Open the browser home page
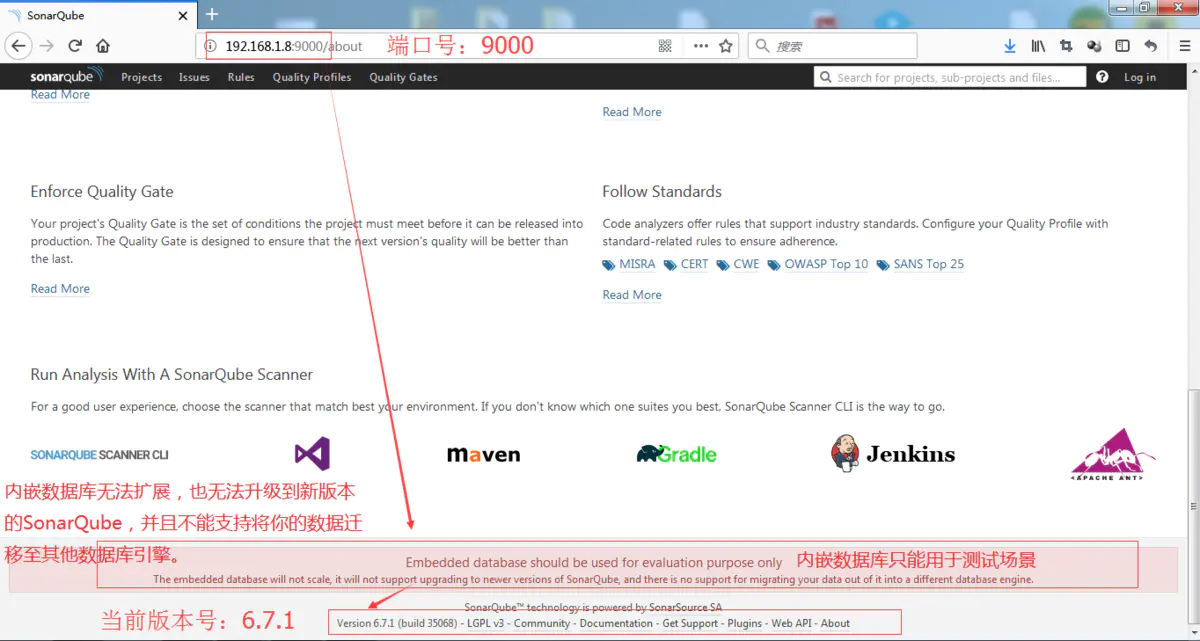1200x641 pixels. coord(103,46)
